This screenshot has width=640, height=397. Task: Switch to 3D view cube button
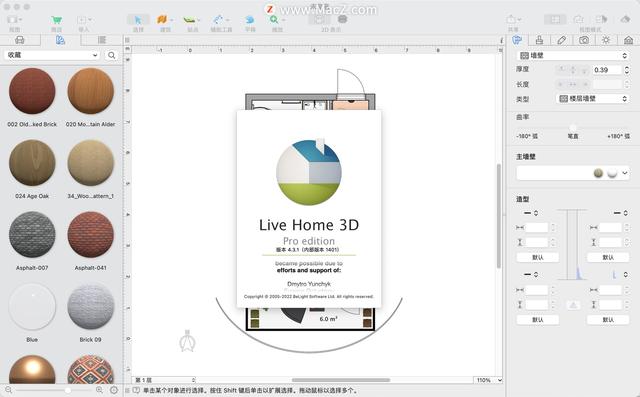[x=342, y=19]
